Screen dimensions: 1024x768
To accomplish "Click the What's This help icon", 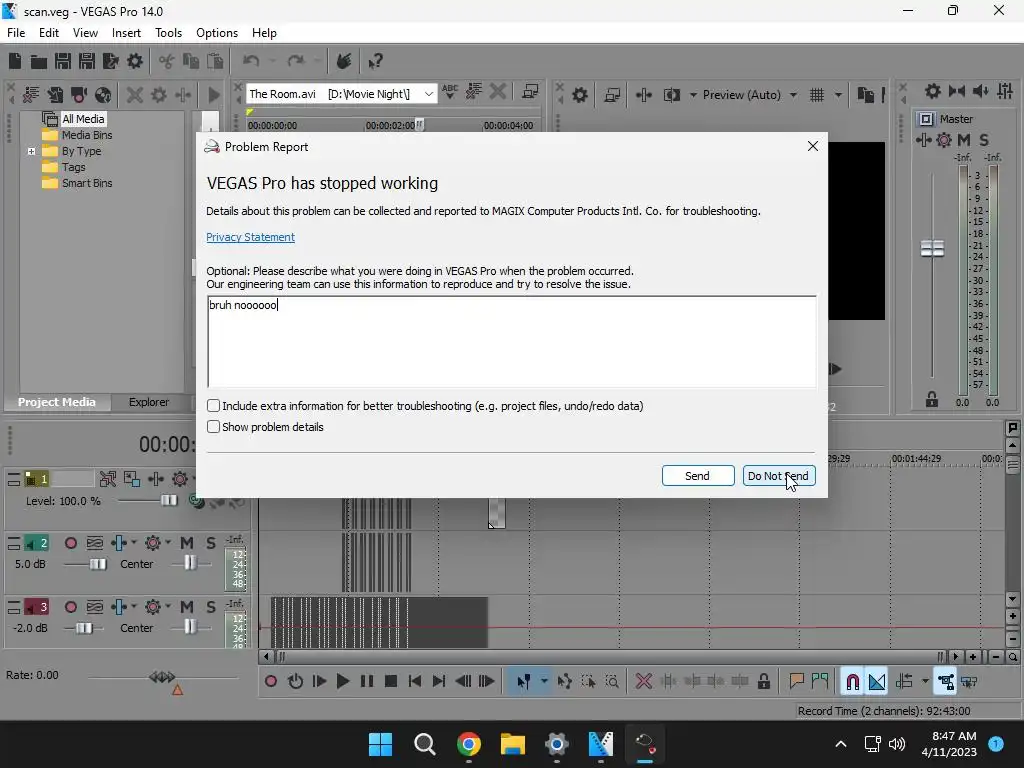I will (375, 61).
